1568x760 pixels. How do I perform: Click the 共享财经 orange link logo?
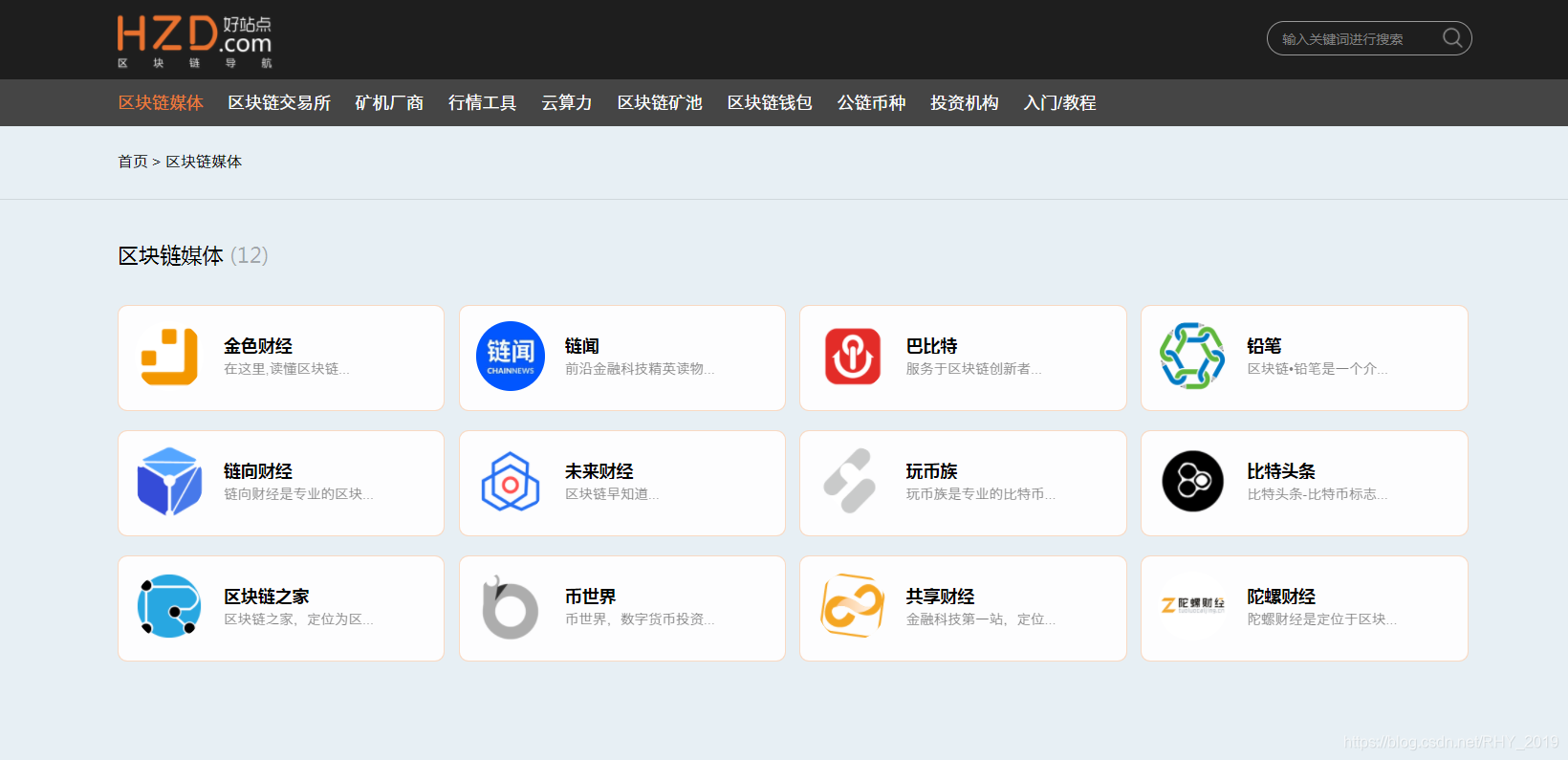point(852,606)
